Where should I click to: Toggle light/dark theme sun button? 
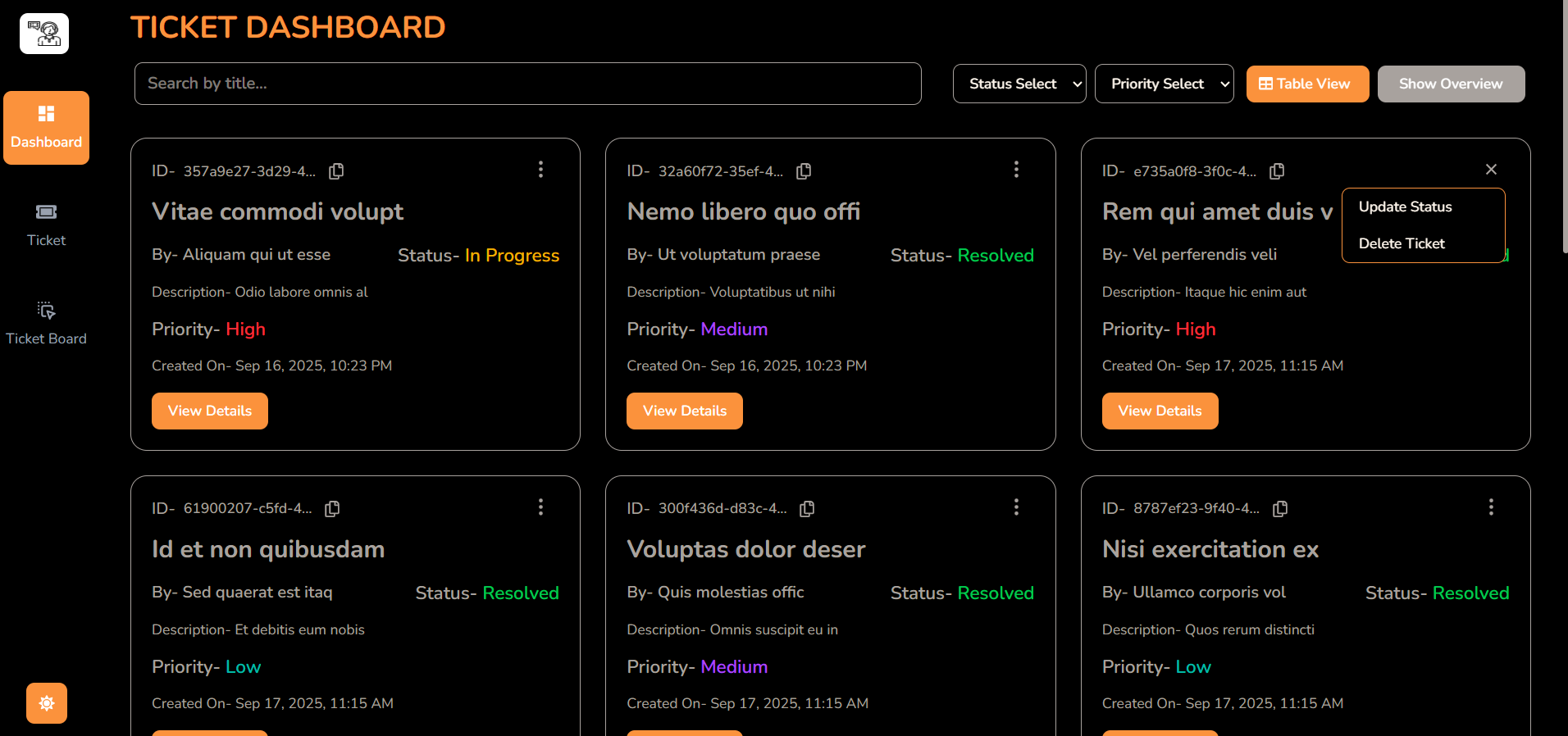click(47, 703)
